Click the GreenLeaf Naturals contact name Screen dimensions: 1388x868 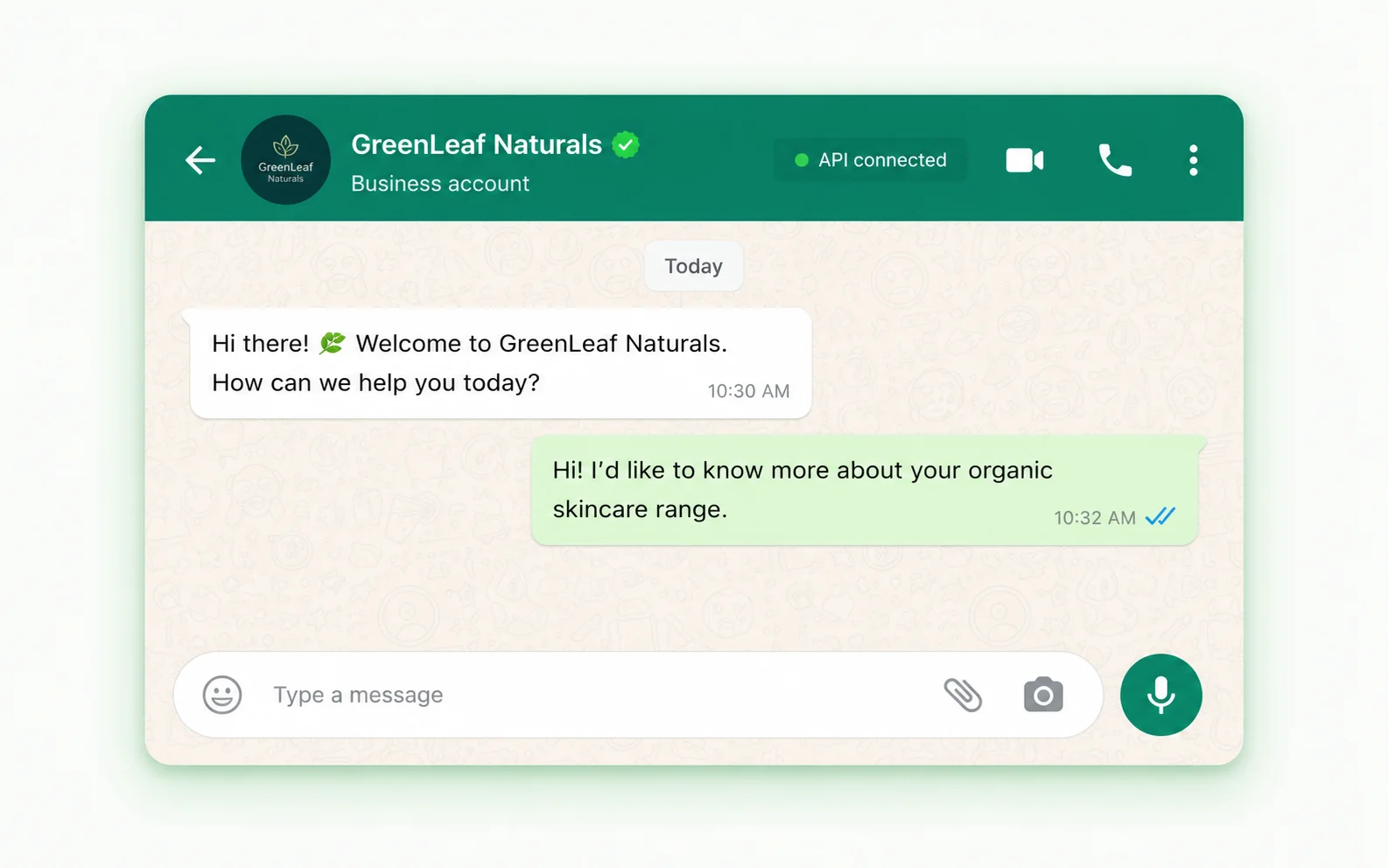point(476,144)
